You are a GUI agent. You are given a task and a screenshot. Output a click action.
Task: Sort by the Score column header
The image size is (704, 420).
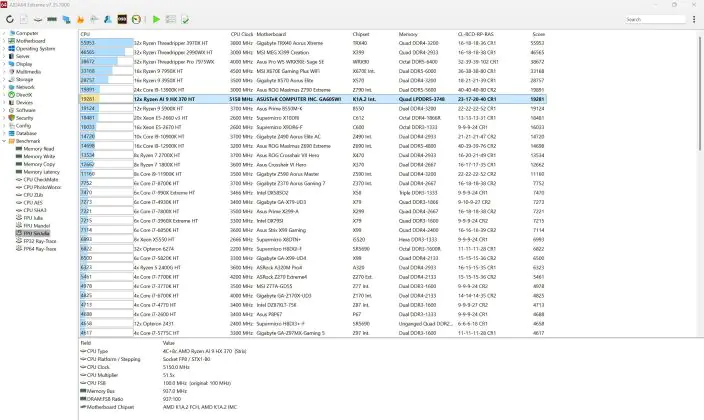point(538,34)
